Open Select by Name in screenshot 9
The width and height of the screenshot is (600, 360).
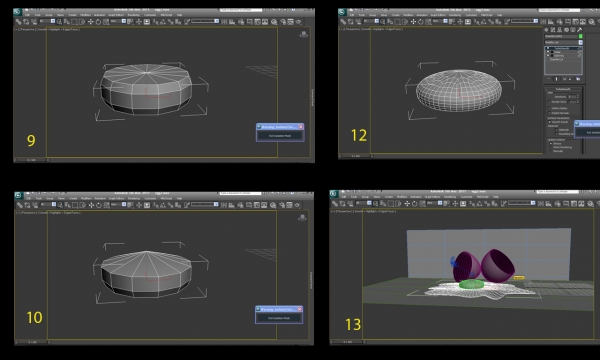(67, 22)
